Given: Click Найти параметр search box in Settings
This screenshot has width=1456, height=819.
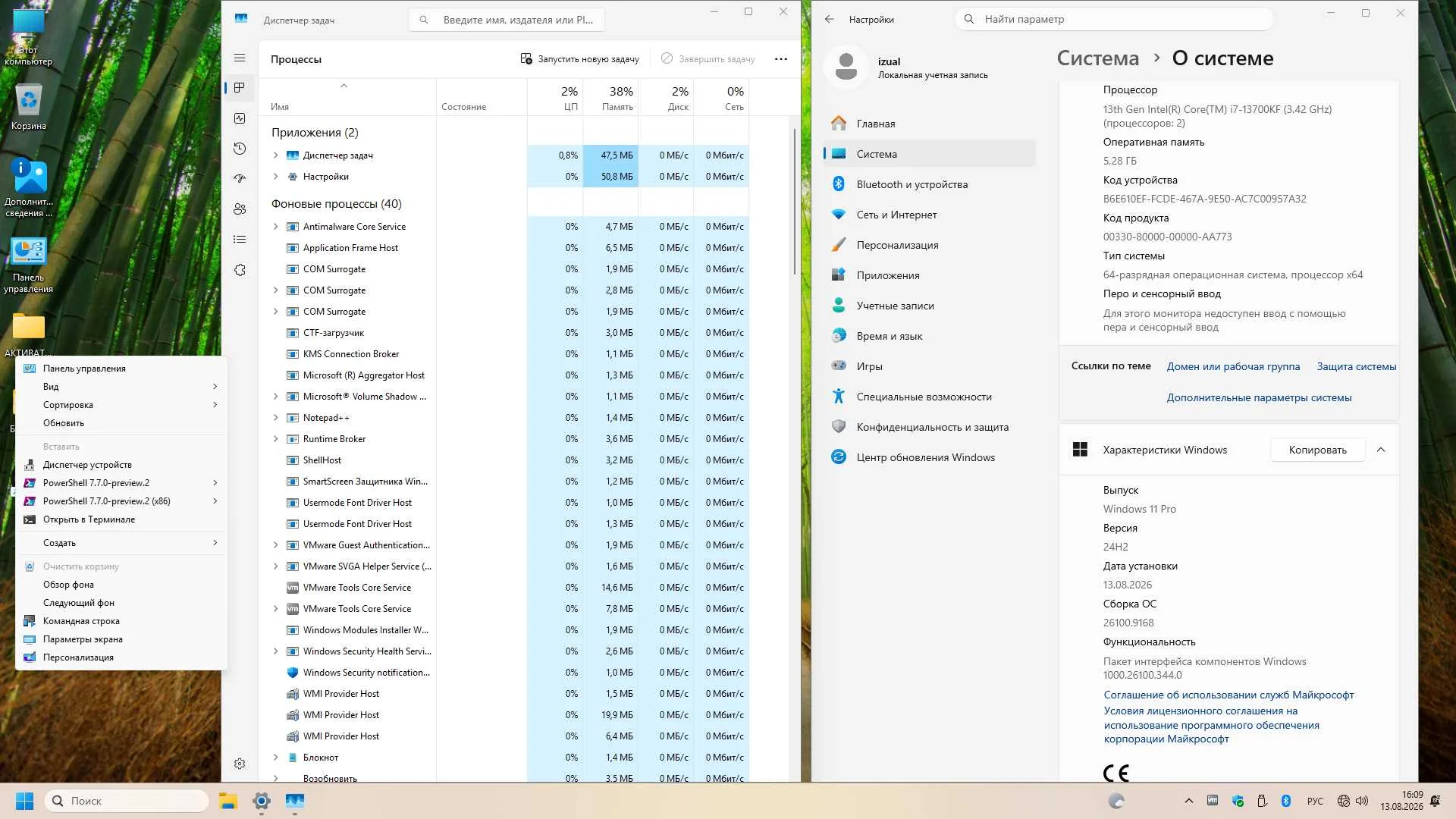Looking at the screenshot, I should coord(1113,19).
